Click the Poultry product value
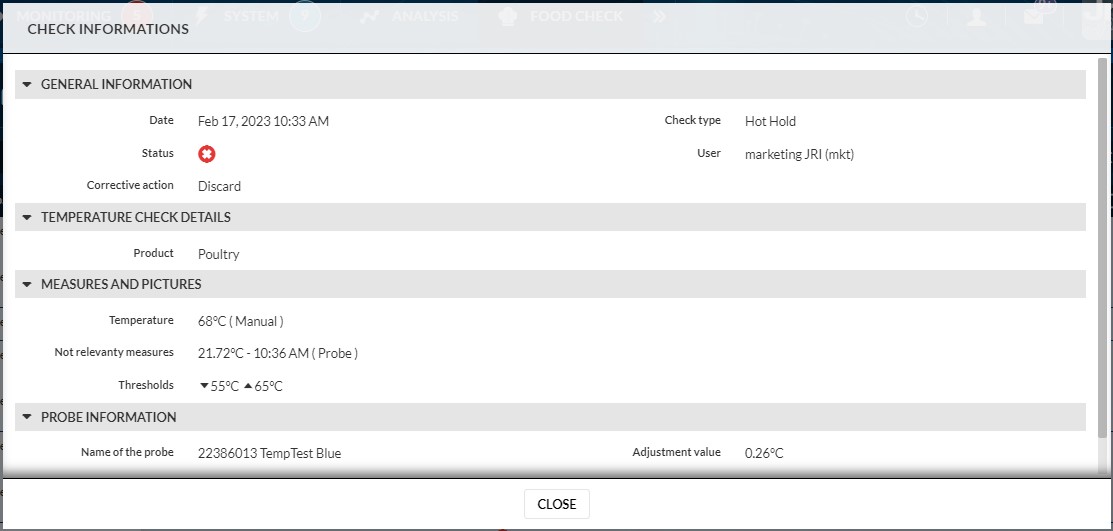1113x531 pixels. pyautogui.click(x=219, y=254)
